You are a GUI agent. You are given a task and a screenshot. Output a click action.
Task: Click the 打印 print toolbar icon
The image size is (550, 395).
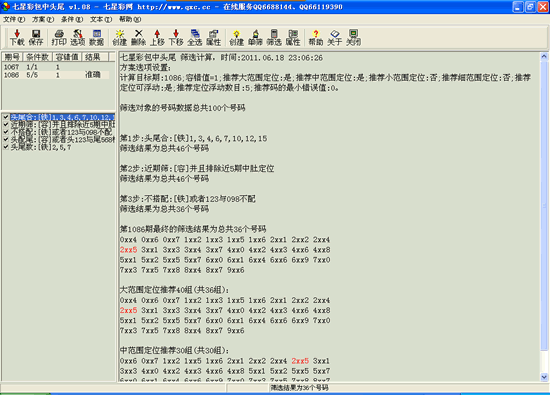point(59,37)
